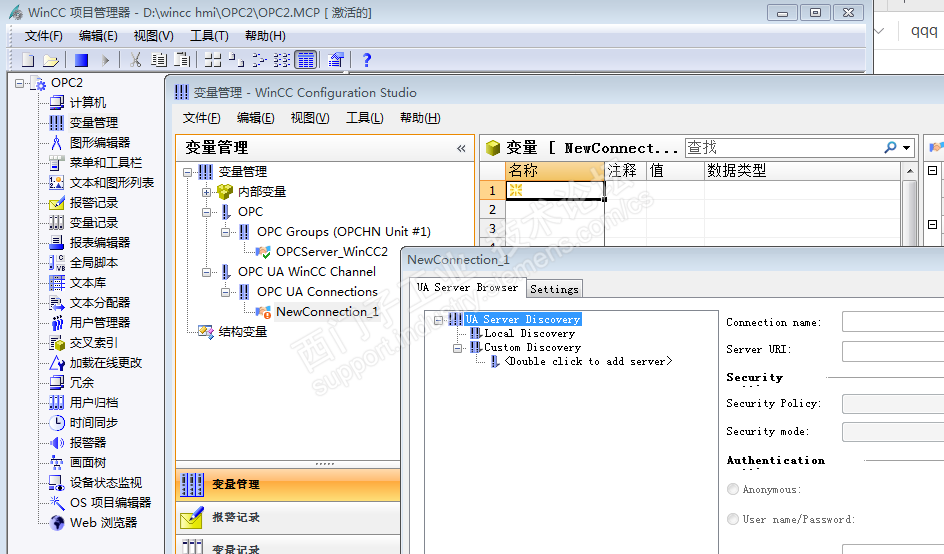Open 视图(V) menu in Configuration Studio
Image resolution: width=944 pixels, height=554 pixels.
(309, 118)
